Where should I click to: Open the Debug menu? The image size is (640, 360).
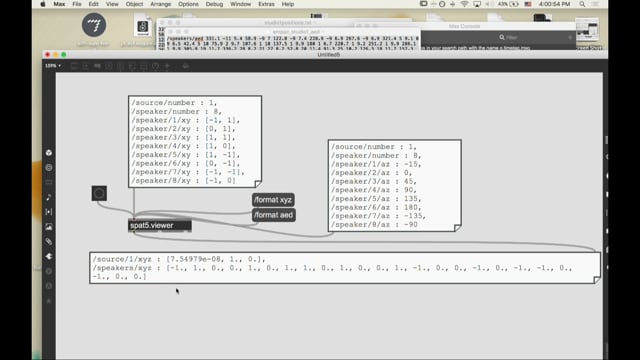tap(214, 4)
